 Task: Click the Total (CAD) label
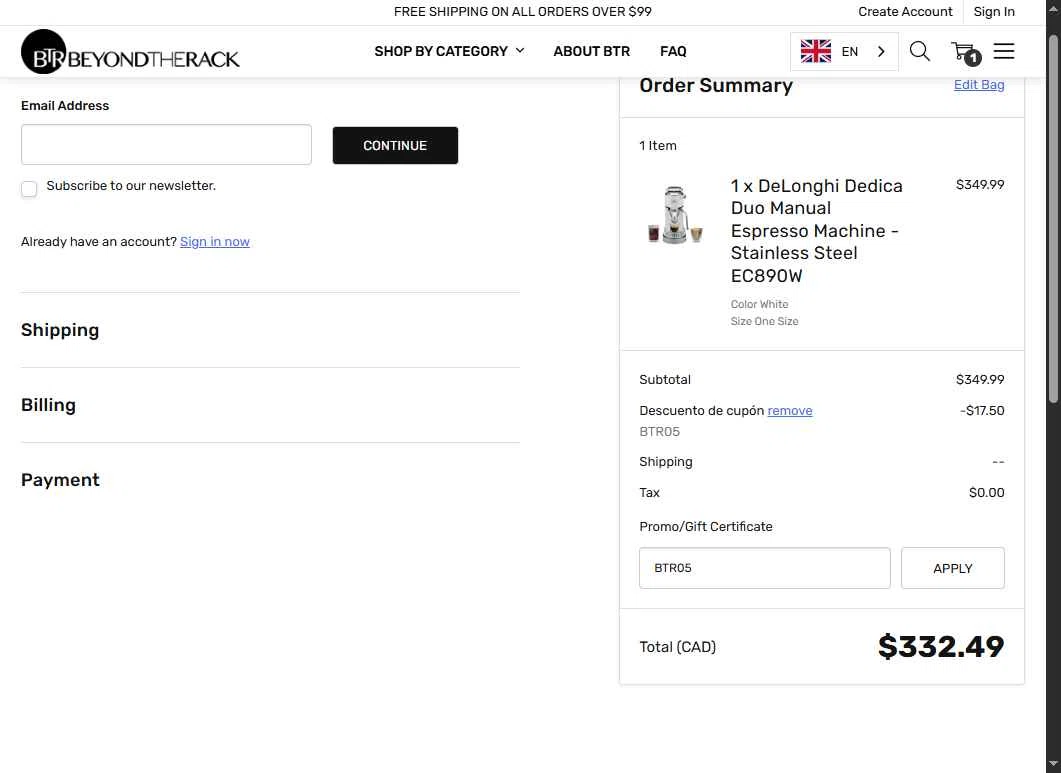pos(677,647)
